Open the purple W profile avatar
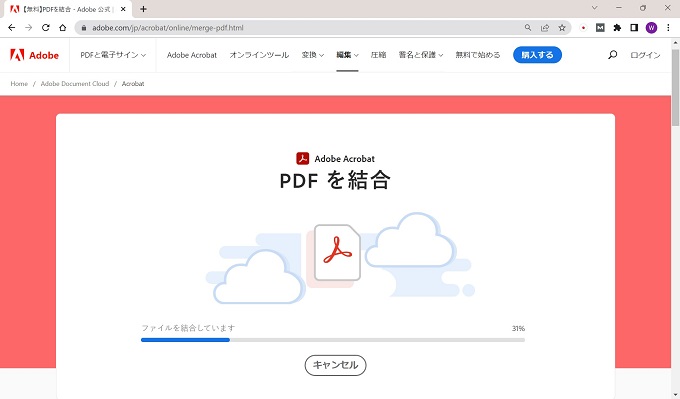This screenshot has height=399, width=680. point(651,28)
